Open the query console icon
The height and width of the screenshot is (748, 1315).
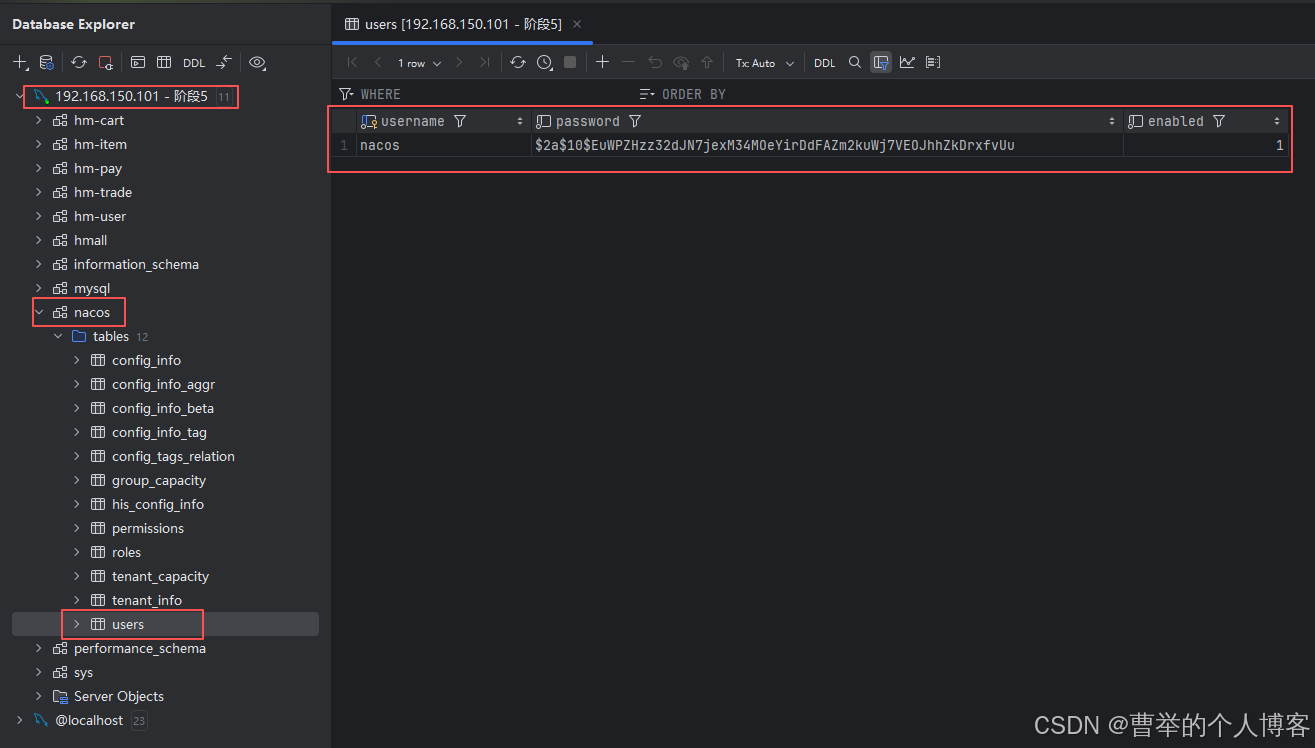(138, 62)
